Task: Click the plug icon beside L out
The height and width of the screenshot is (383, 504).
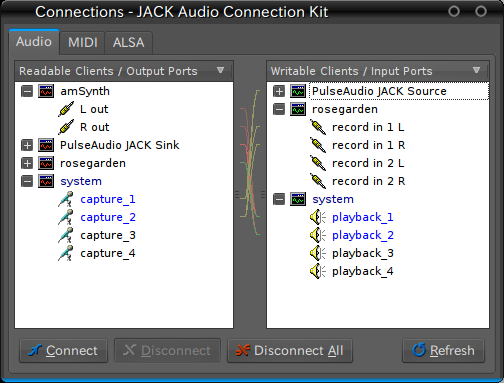Action: (x=66, y=109)
